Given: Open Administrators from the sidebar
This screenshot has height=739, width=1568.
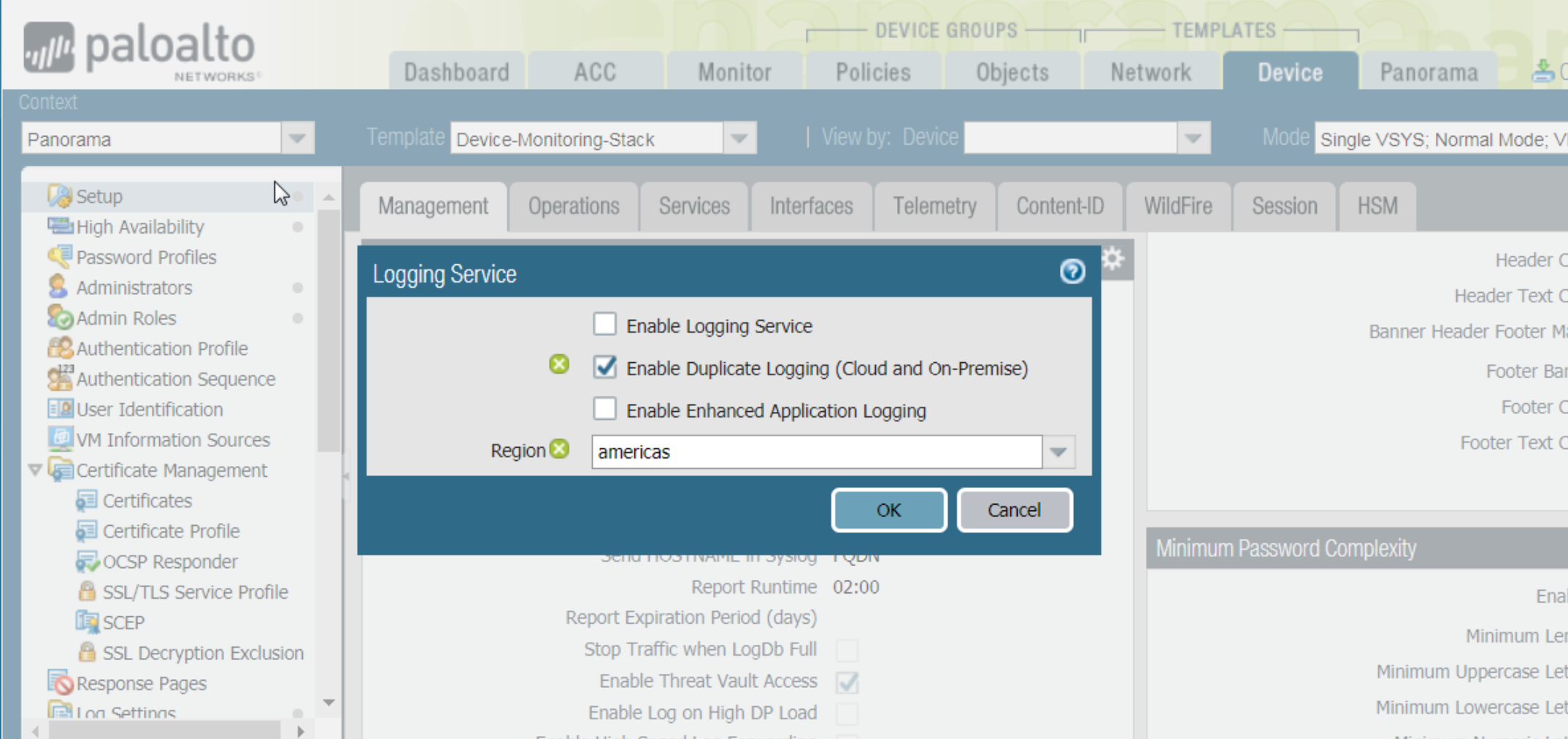Looking at the screenshot, I should (x=135, y=287).
